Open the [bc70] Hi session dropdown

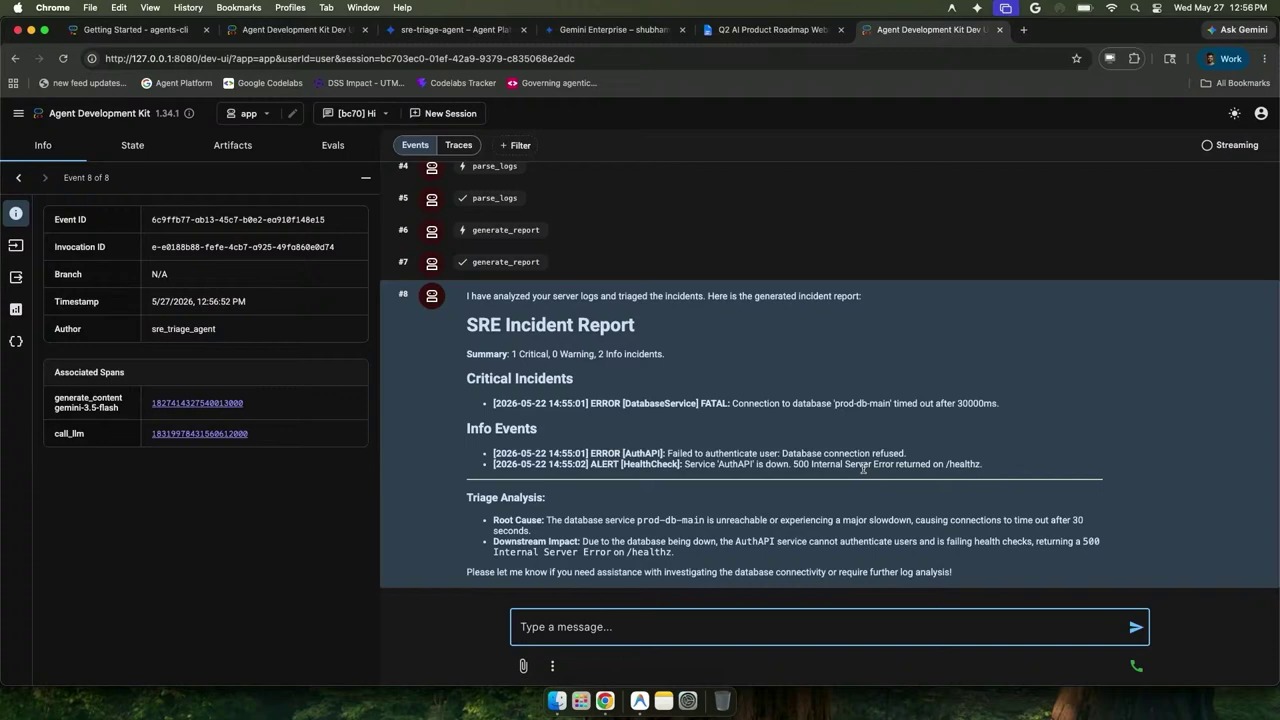[356, 113]
